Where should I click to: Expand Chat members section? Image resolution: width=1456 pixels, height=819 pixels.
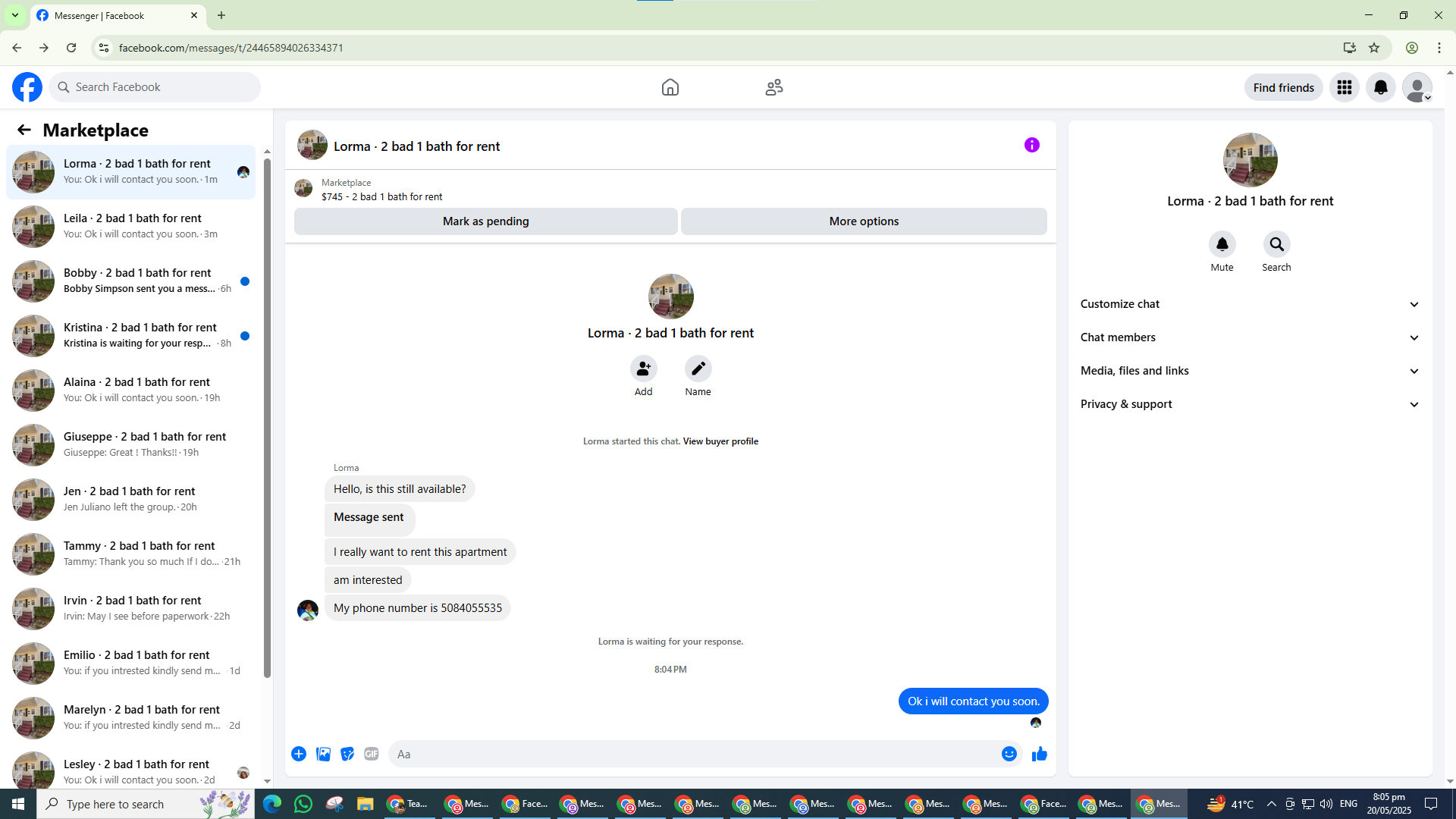tap(1249, 337)
